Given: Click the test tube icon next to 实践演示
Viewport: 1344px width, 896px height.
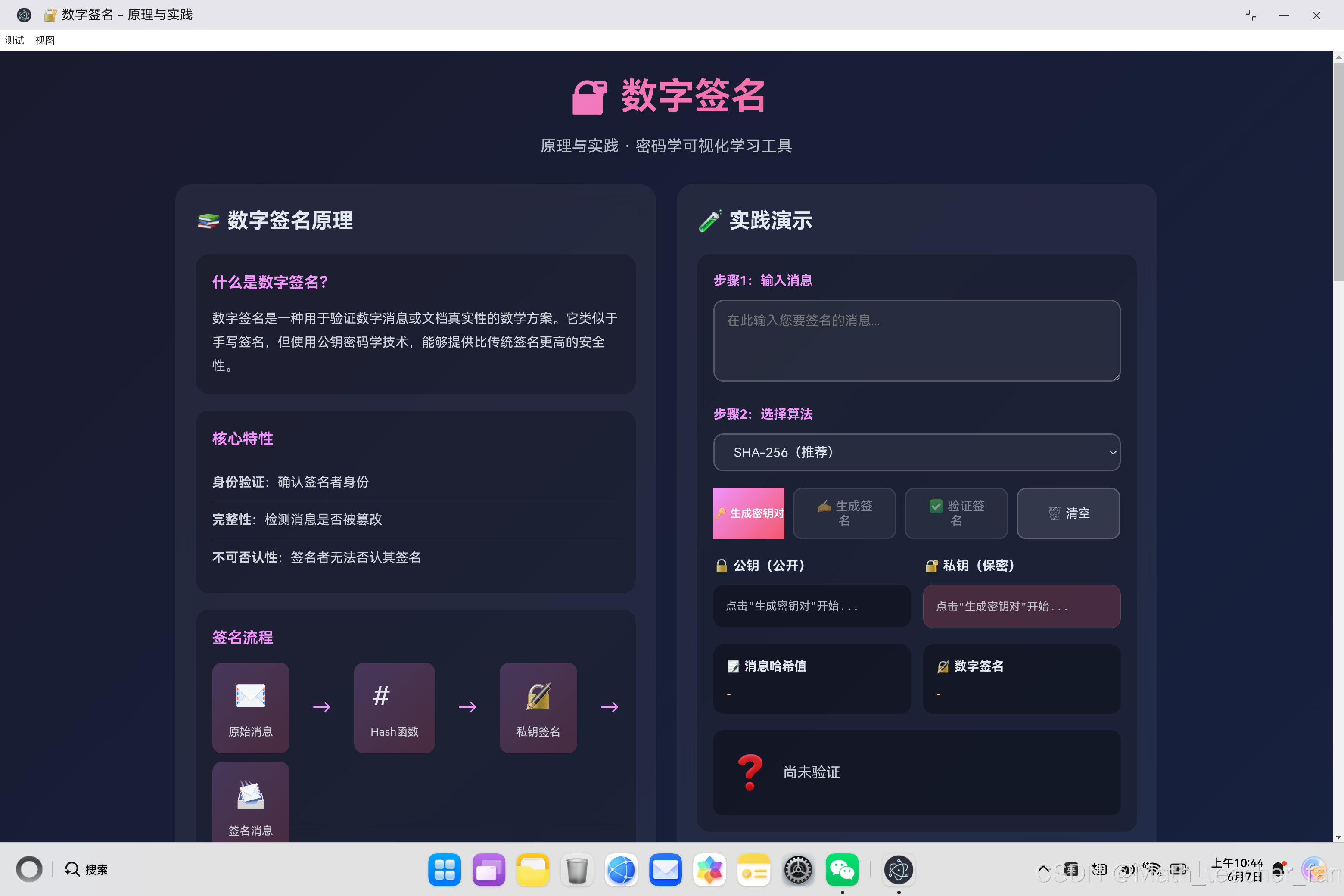Looking at the screenshot, I should tap(710, 221).
